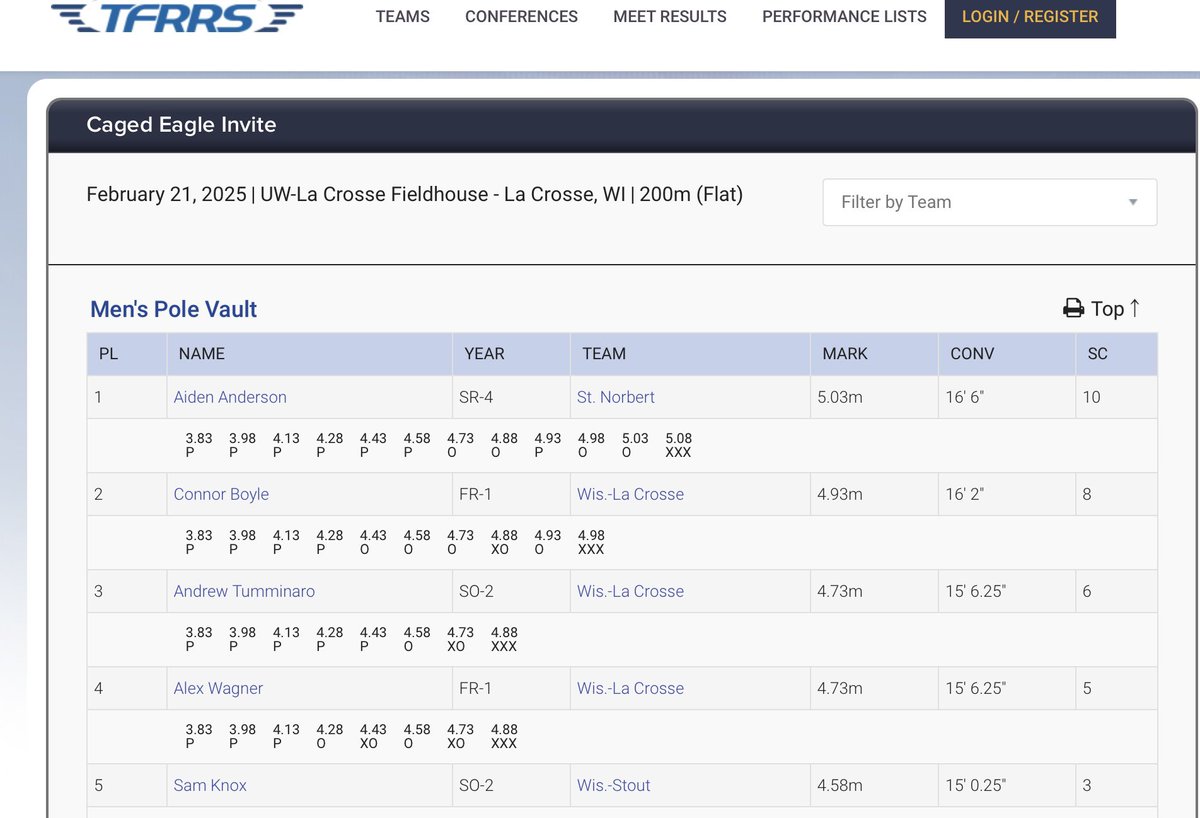Click the printer icon

coord(1073,309)
